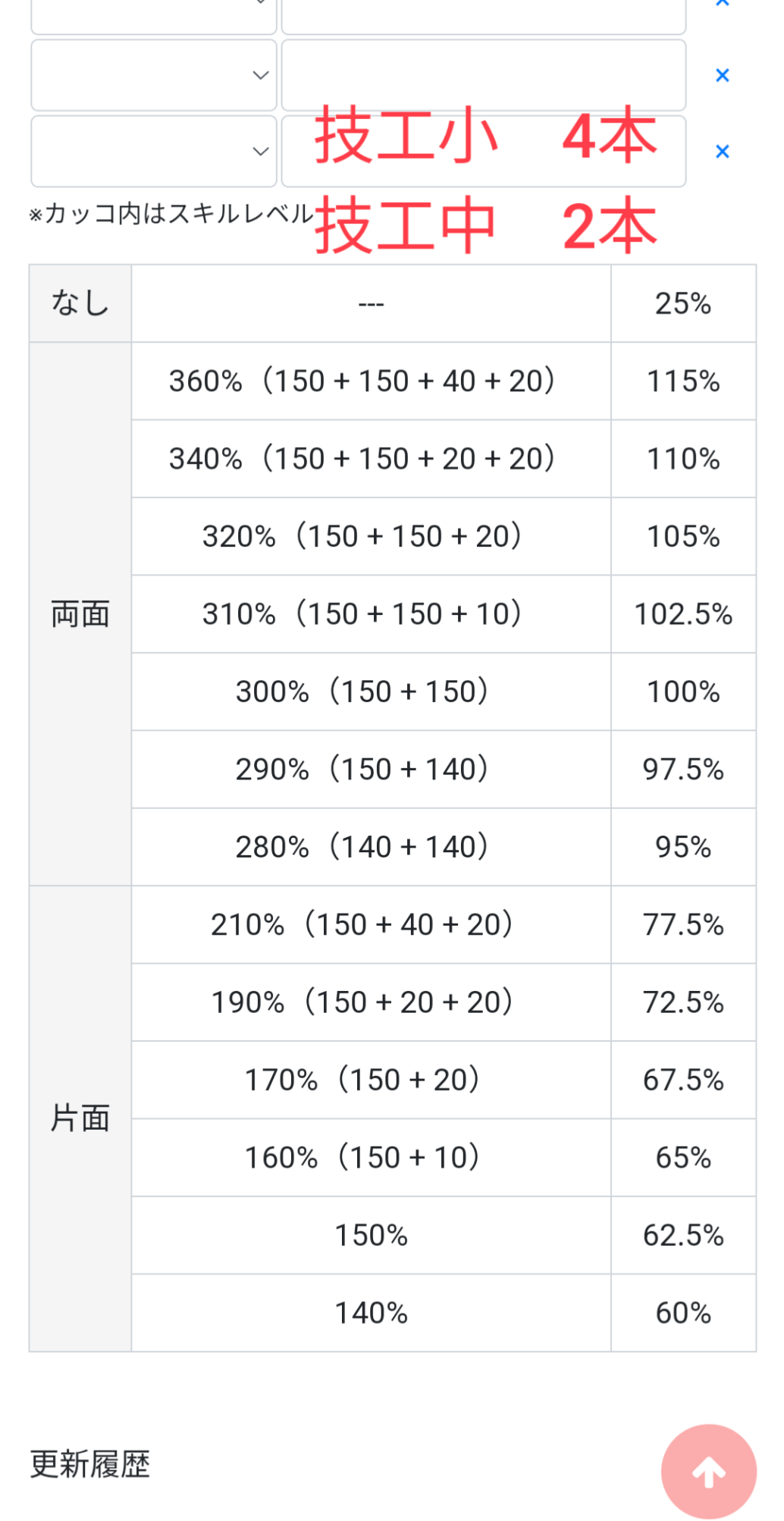The height and width of the screenshot is (1521, 784).
Task: Jump to the 更新履歴 section heading
Action: coord(89,1463)
